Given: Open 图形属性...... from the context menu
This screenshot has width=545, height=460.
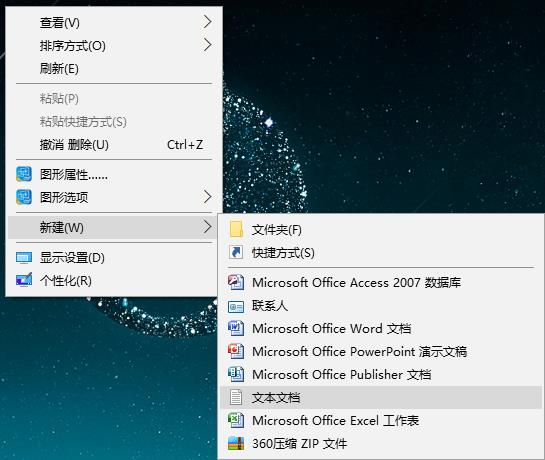Looking at the screenshot, I should (114, 174).
